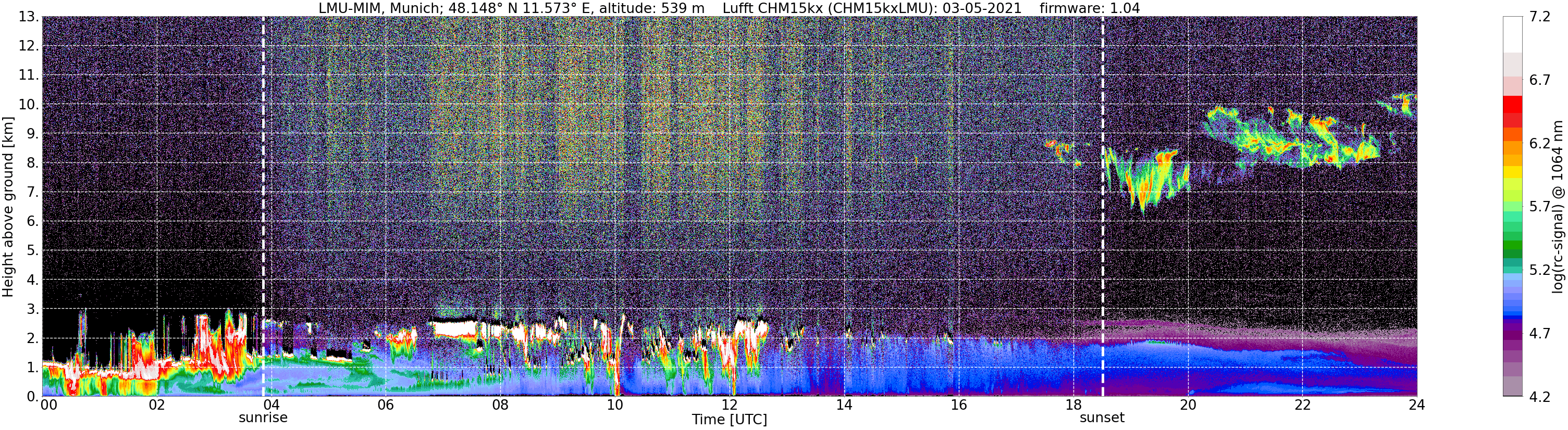The image size is (1568, 430).
Task: Click the y-axis tick label '1.'
Action: [32, 368]
